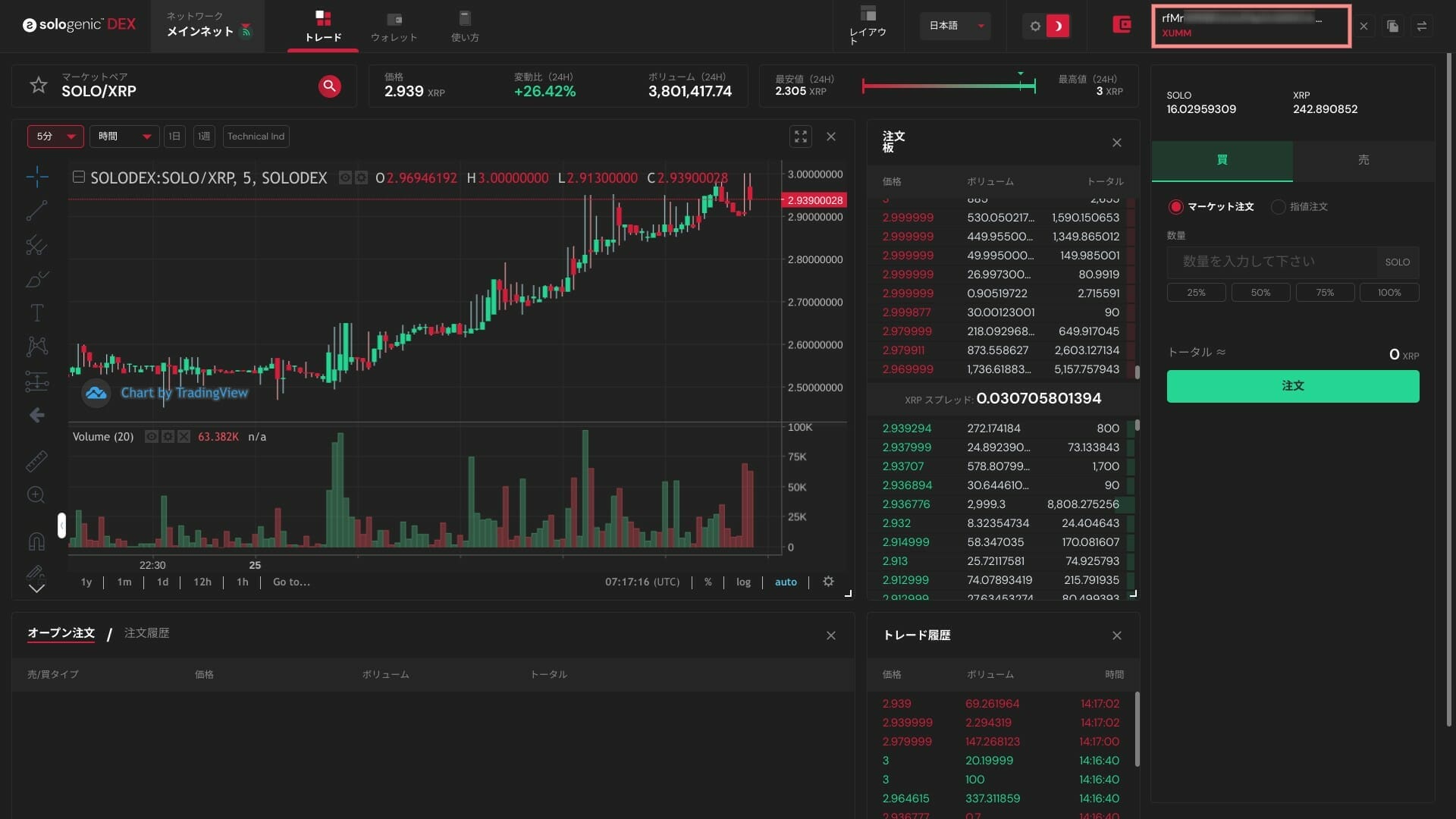Switch to the ウォレット tab
The image size is (1456, 819).
(394, 27)
